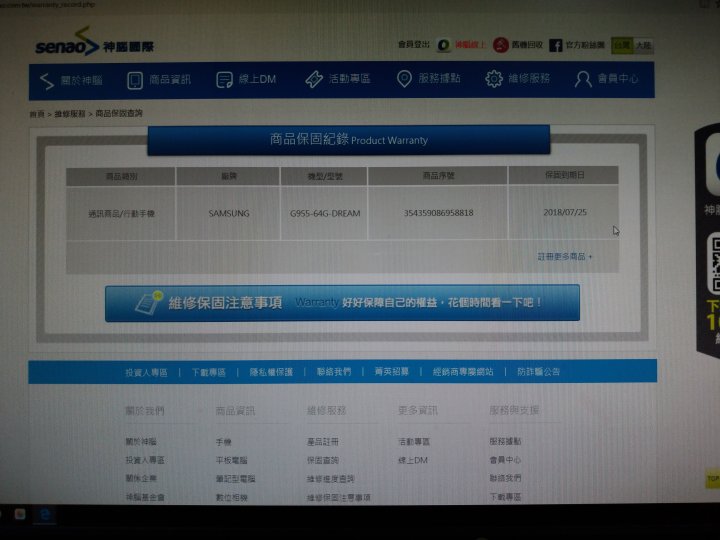The height and width of the screenshot is (540, 720).
Task: Click 產品註冊 in the footer
Action: 323,442
